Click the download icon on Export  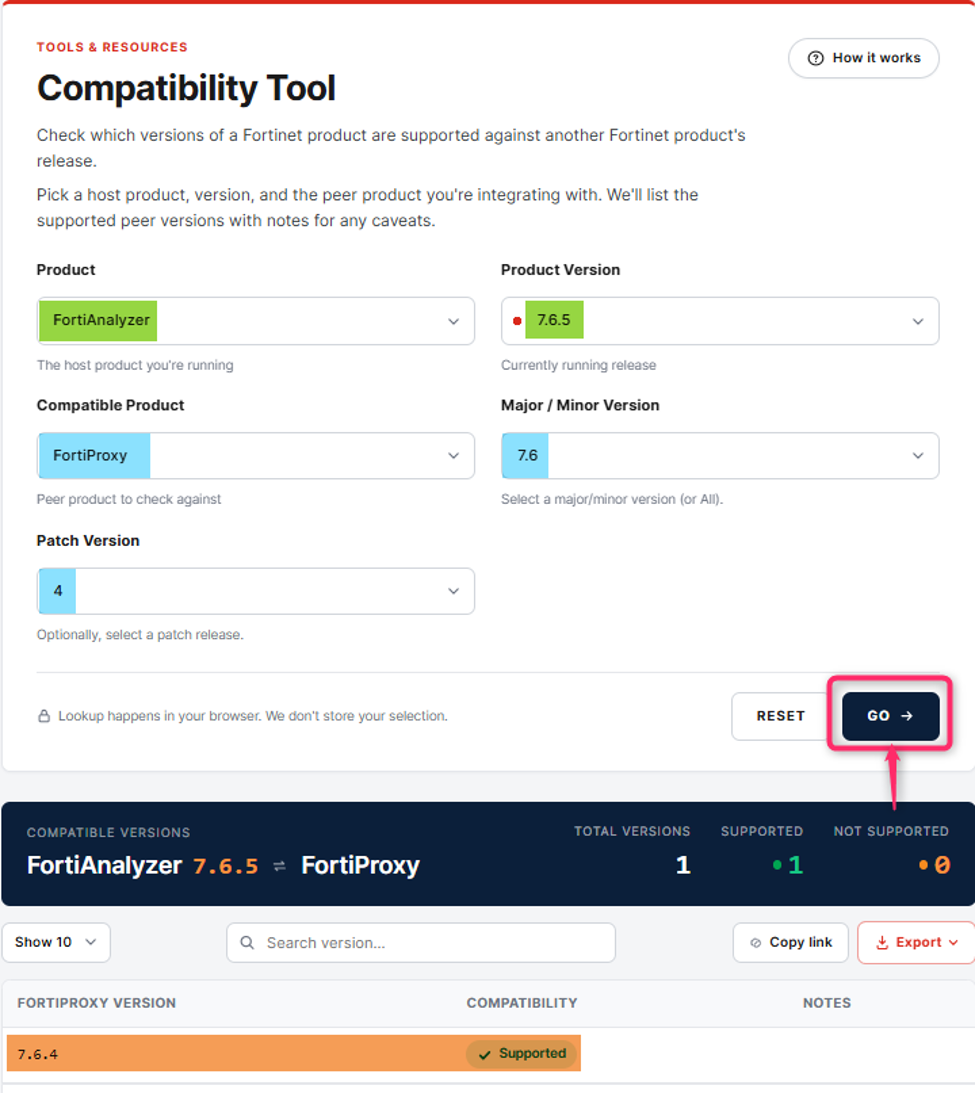coord(882,942)
